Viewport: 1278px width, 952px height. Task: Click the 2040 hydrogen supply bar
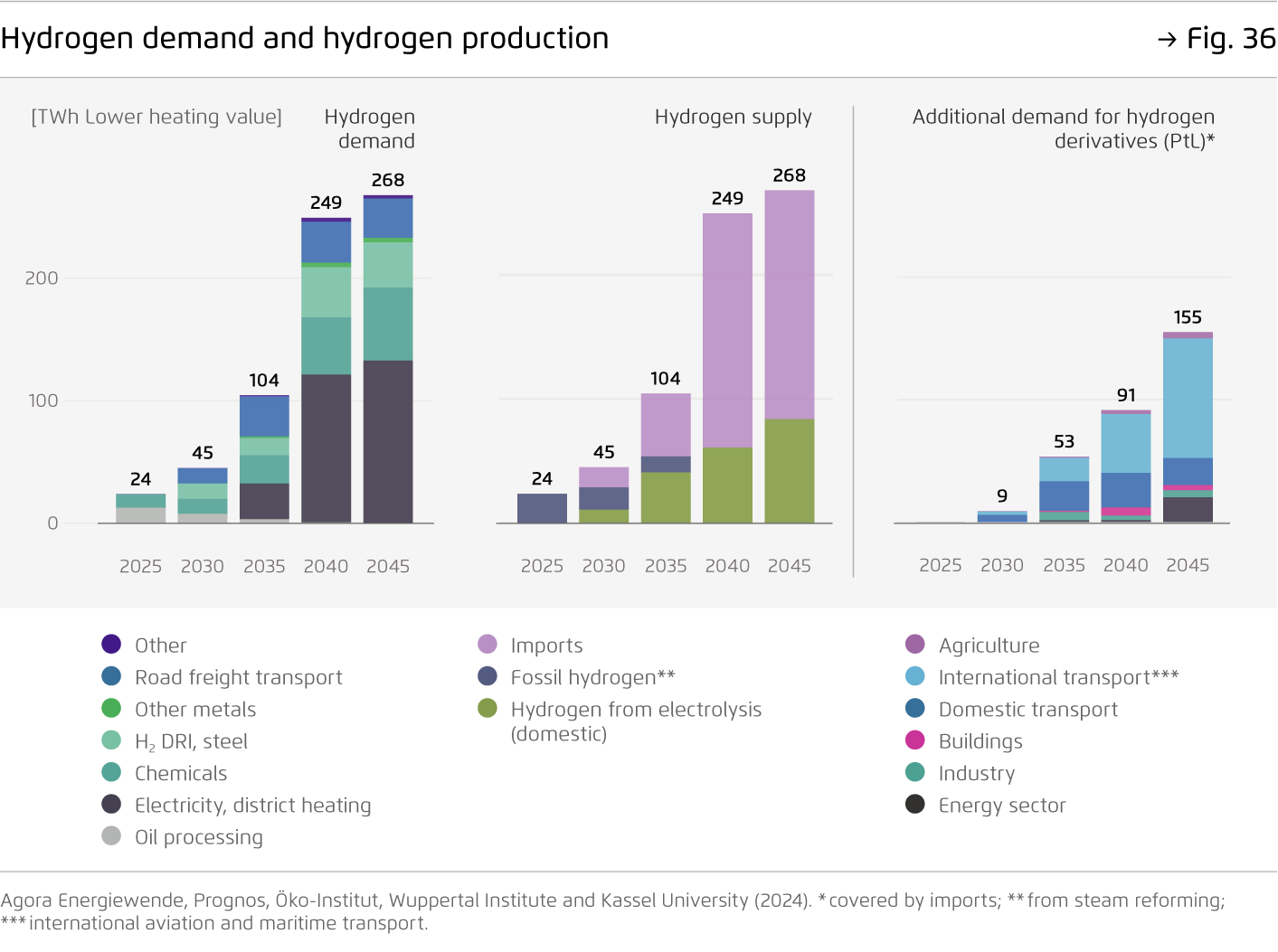728,368
